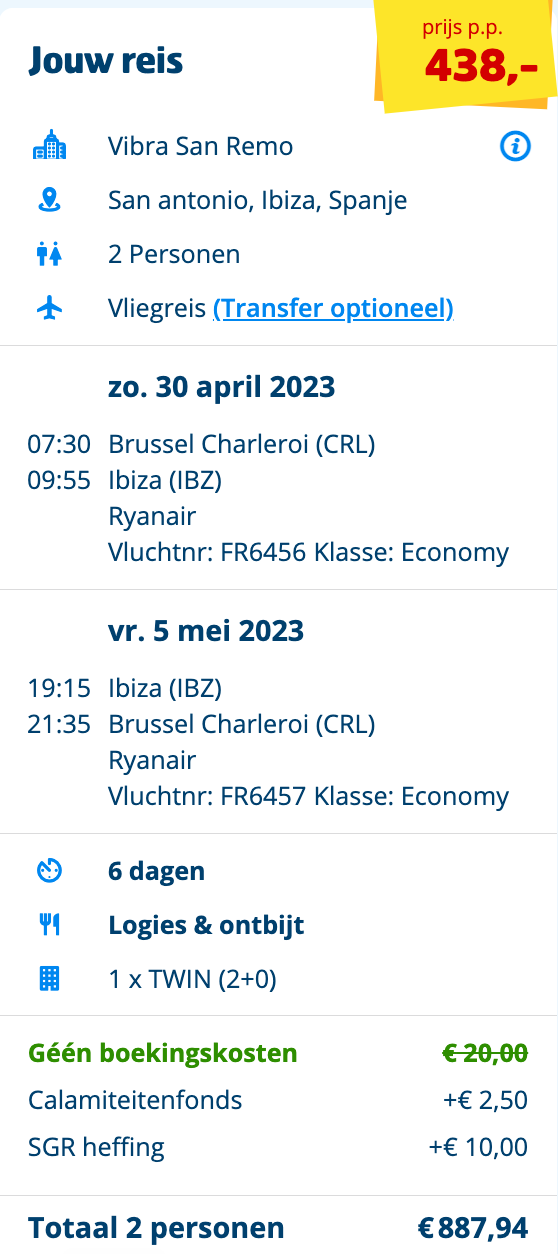Select outbound flight number FR6456 line
Screen dimensions: 558x1254
309,552
